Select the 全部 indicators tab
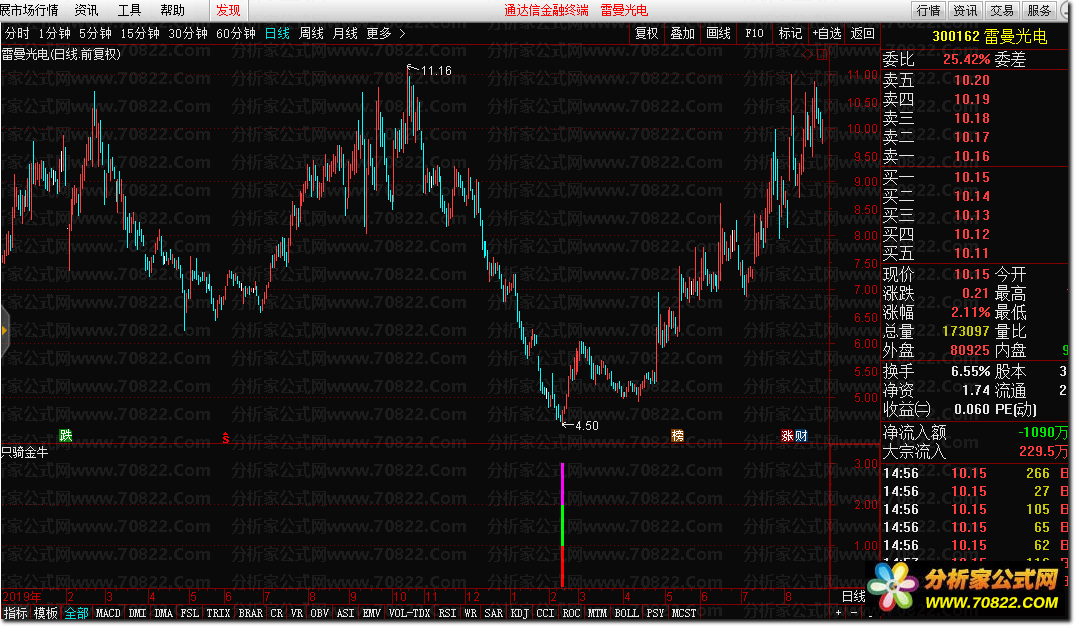The image size is (1077, 627). pyautogui.click(x=76, y=613)
